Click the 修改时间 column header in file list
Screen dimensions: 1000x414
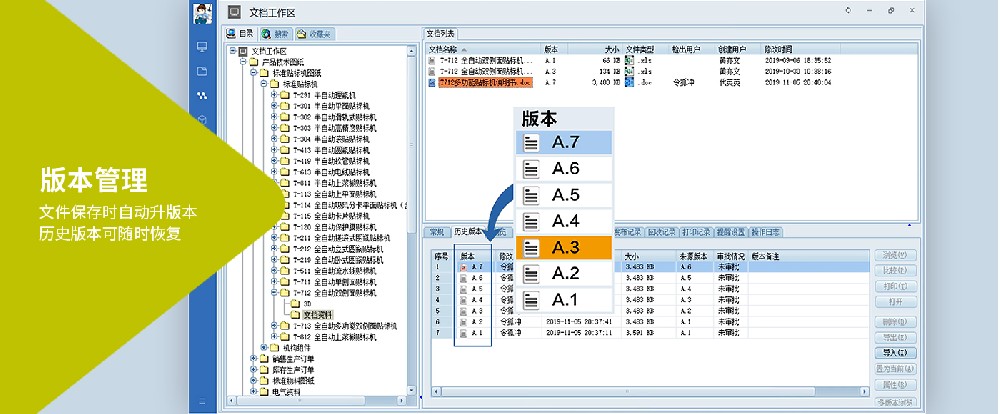[x=801, y=49]
